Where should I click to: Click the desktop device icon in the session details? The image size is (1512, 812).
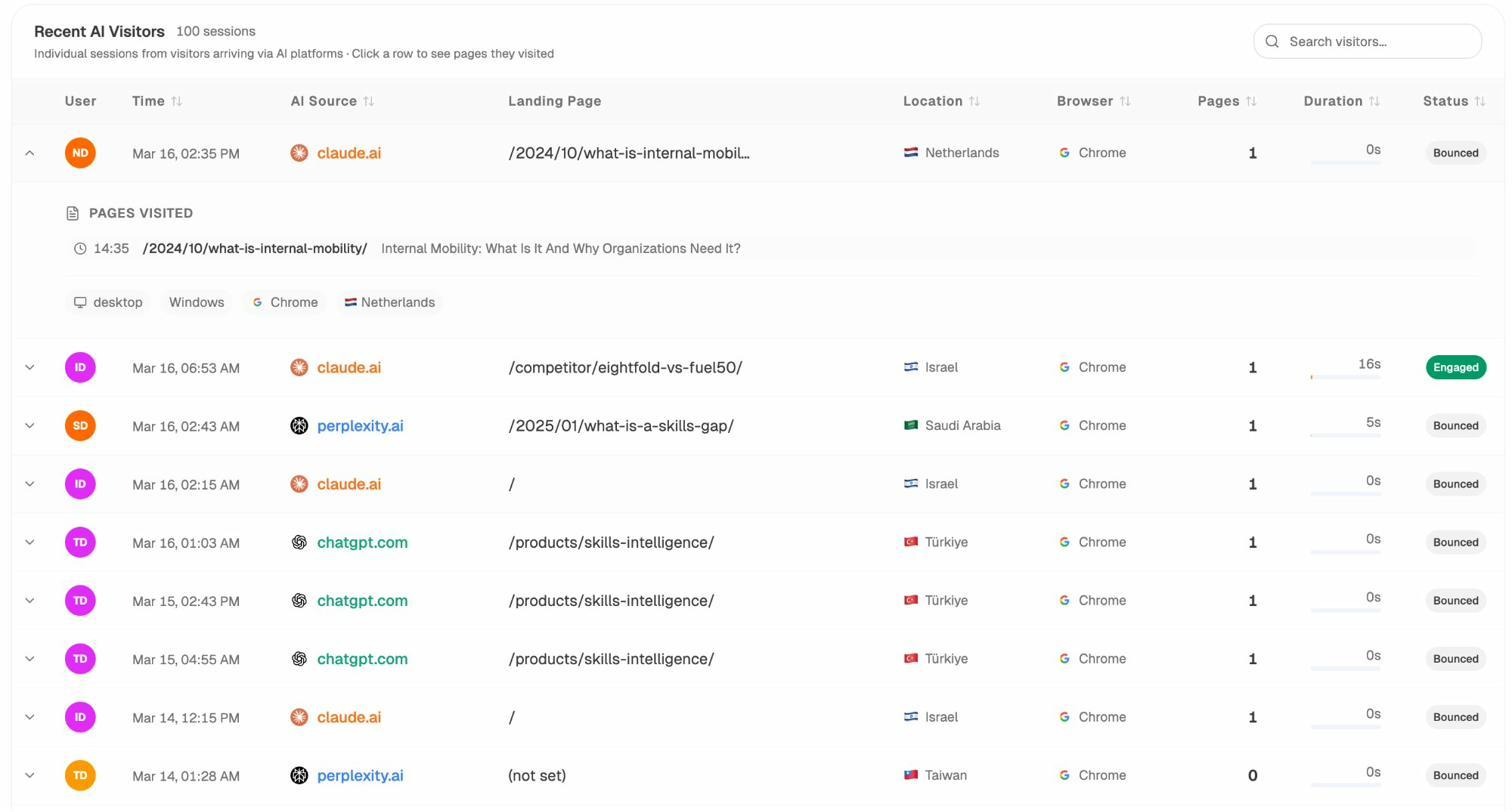tap(80, 302)
